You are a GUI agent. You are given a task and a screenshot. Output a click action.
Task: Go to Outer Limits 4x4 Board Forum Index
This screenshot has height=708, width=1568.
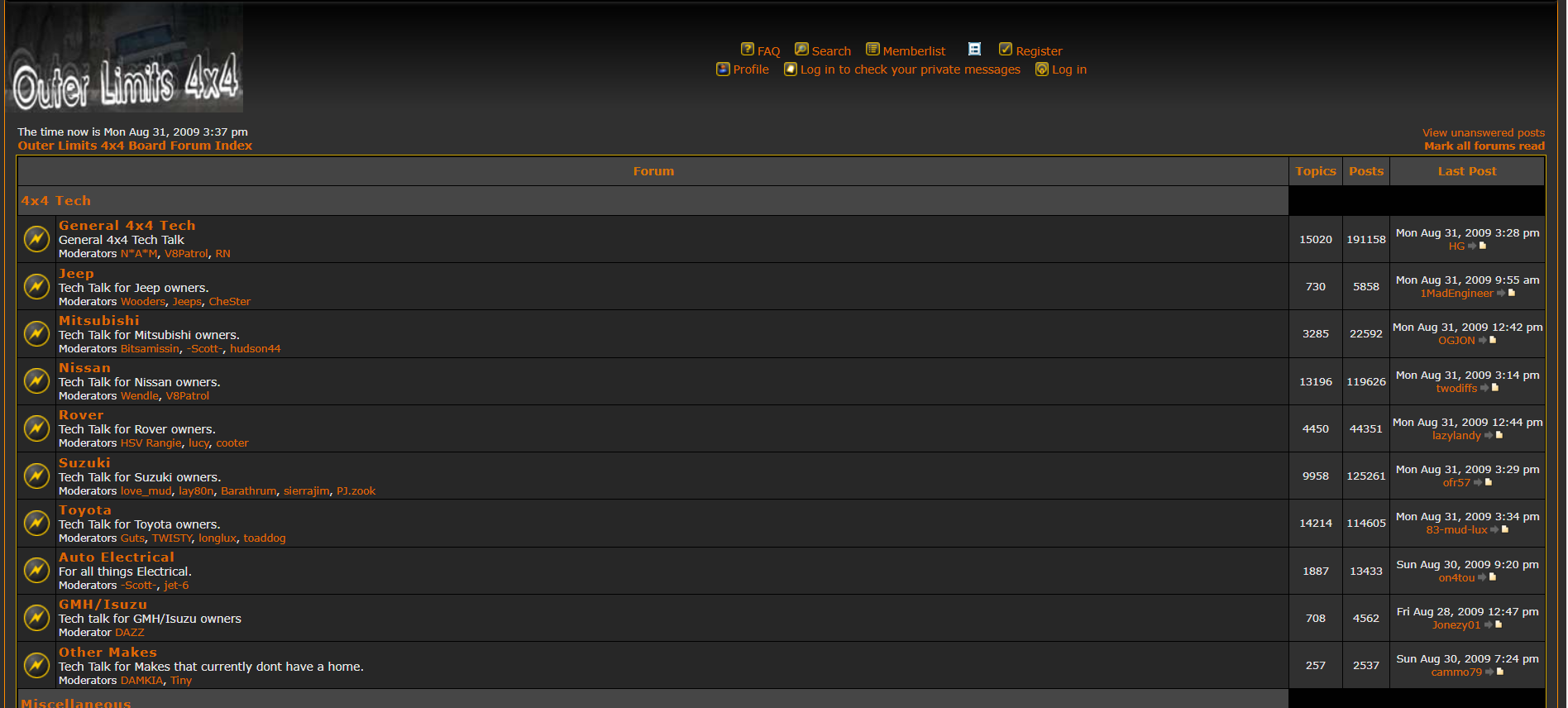point(135,146)
